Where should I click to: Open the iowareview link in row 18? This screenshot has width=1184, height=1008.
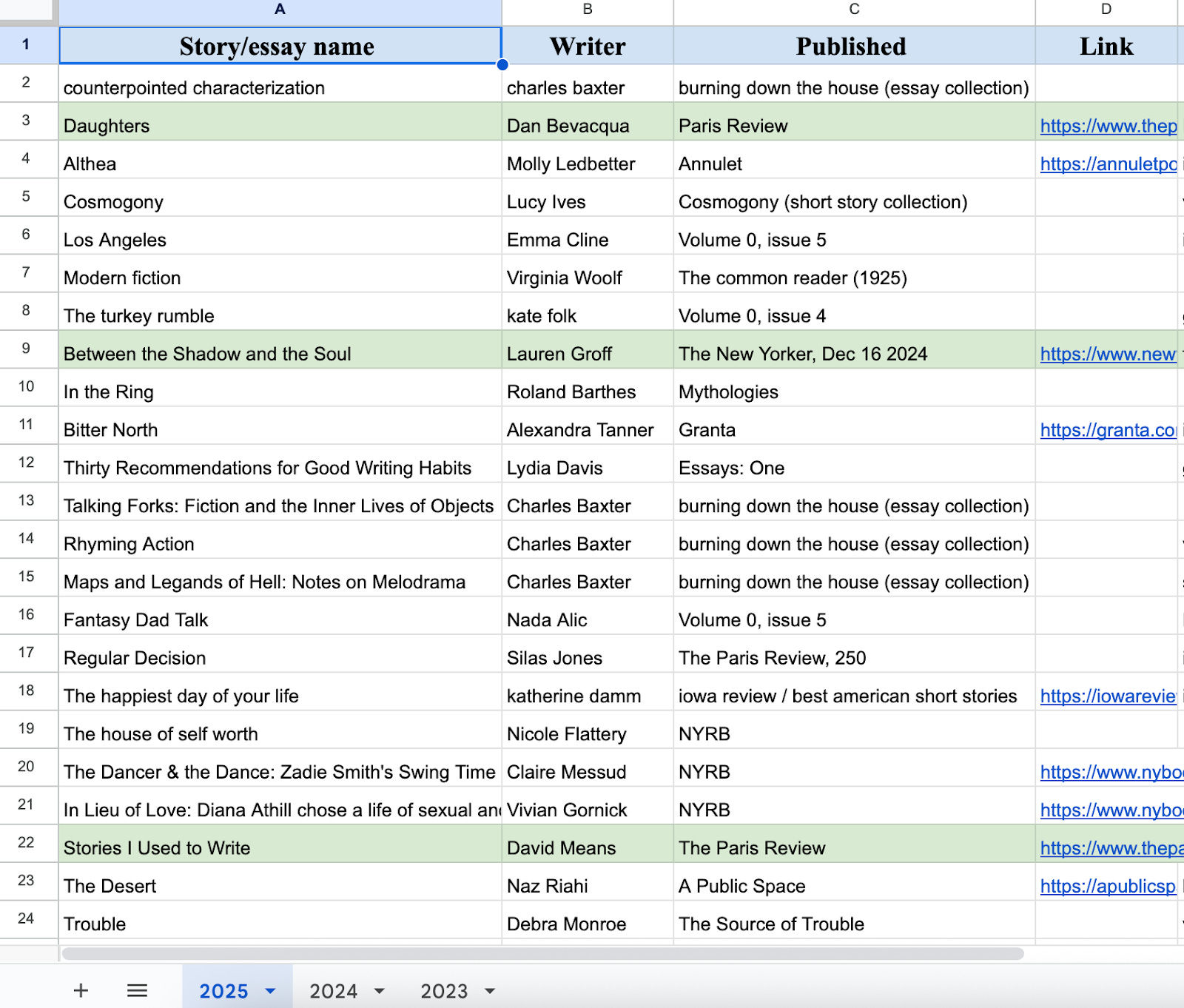1108,696
